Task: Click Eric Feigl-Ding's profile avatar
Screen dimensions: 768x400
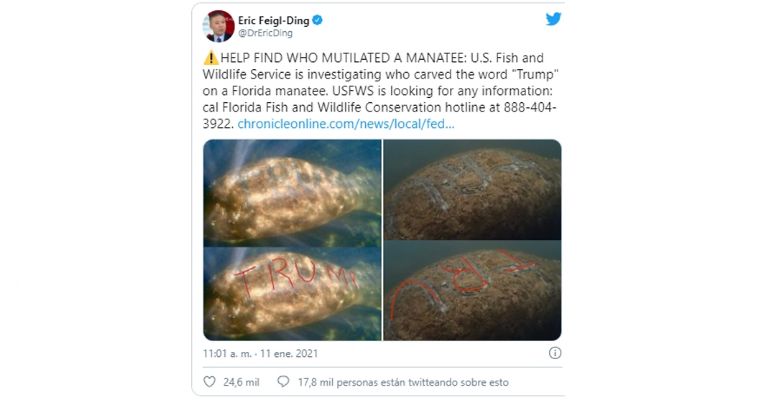Action: [218, 26]
